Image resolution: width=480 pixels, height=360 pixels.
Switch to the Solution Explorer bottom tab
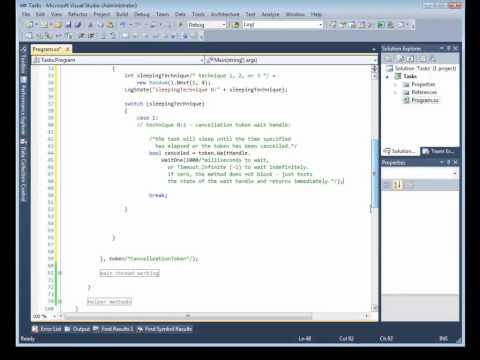pyautogui.click(x=400, y=151)
